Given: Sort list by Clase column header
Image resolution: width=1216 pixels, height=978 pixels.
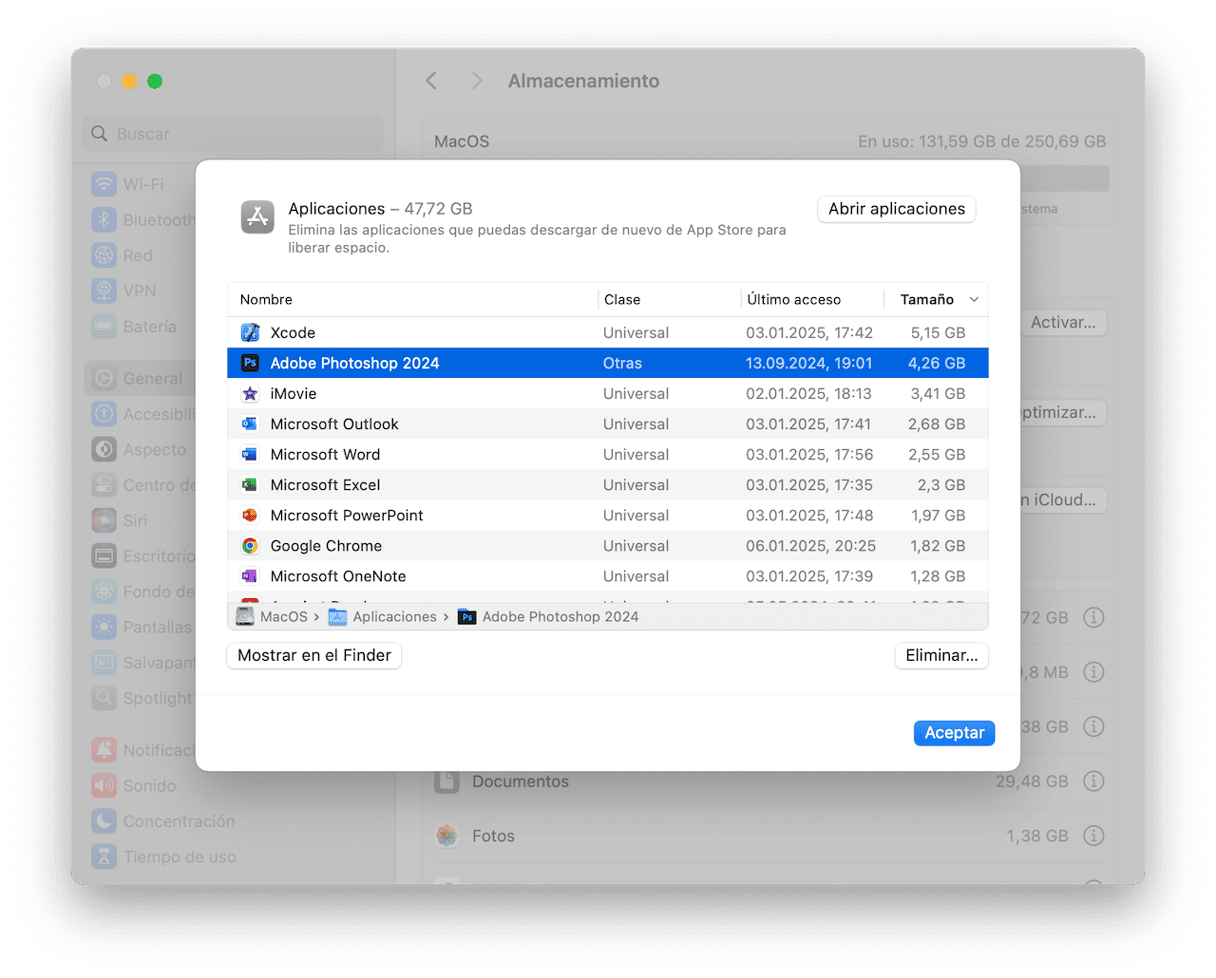Looking at the screenshot, I should click(622, 300).
